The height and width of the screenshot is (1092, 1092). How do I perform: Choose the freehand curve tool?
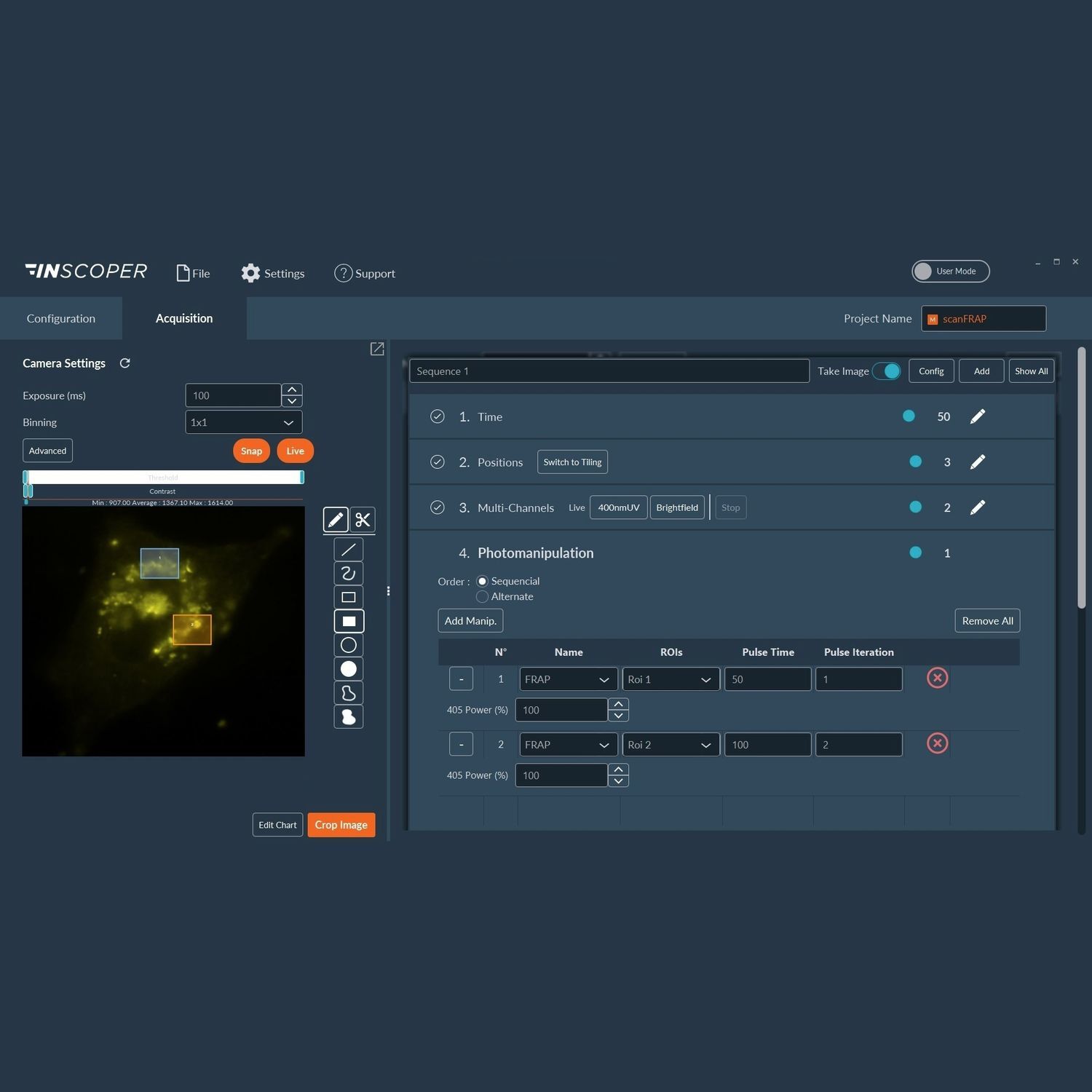348,573
